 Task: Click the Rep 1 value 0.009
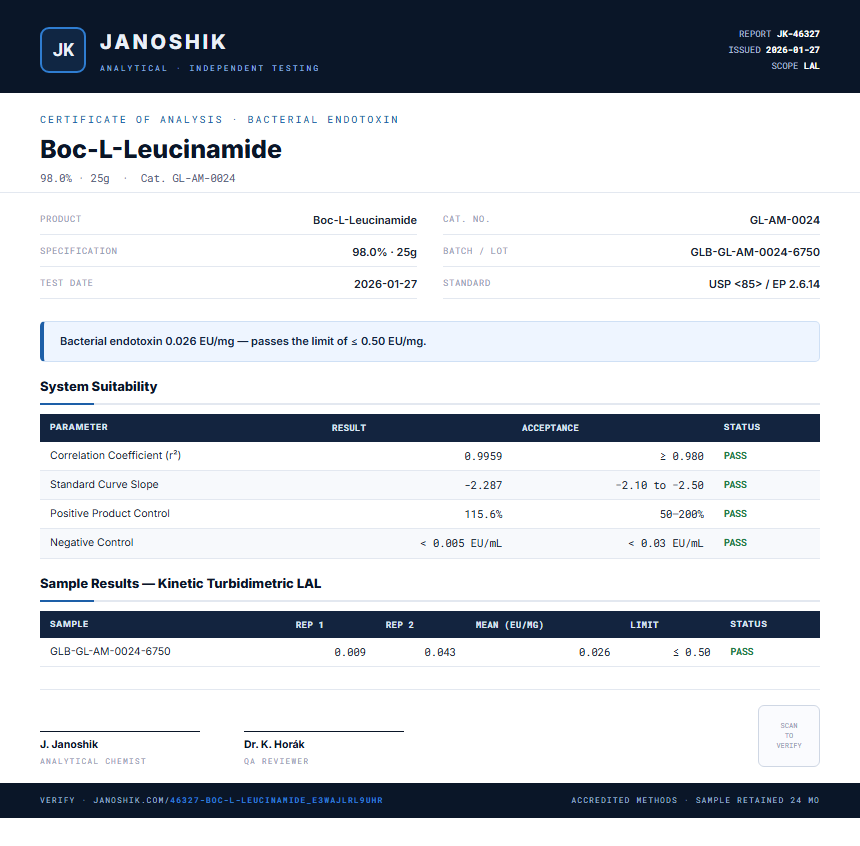(350, 652)
